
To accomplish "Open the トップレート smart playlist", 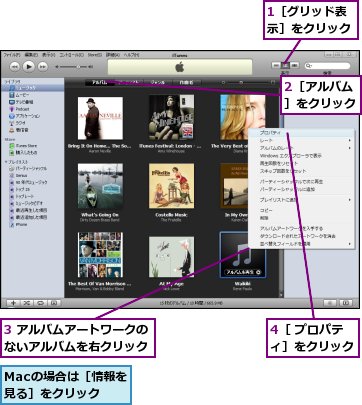I will click(x=32, y=196).
